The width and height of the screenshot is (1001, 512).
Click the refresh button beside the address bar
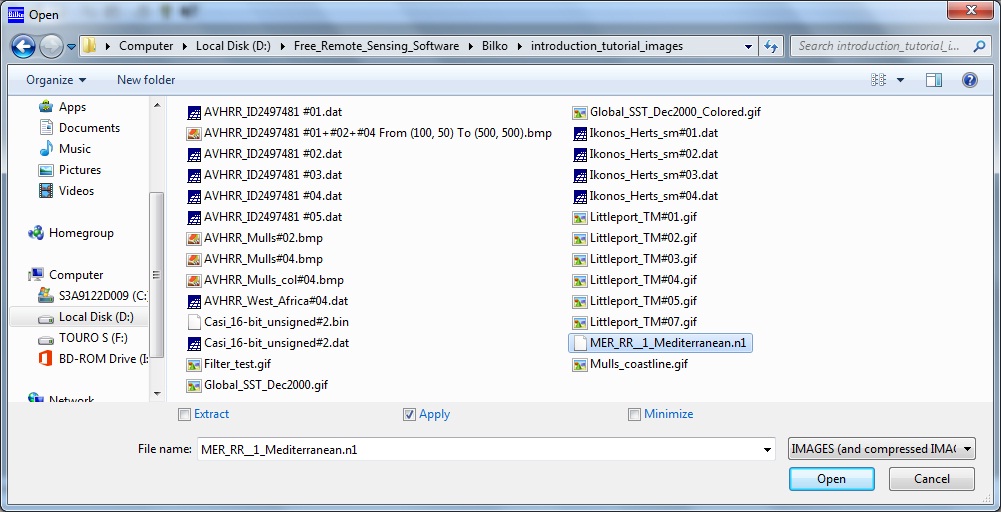(771, 46)
